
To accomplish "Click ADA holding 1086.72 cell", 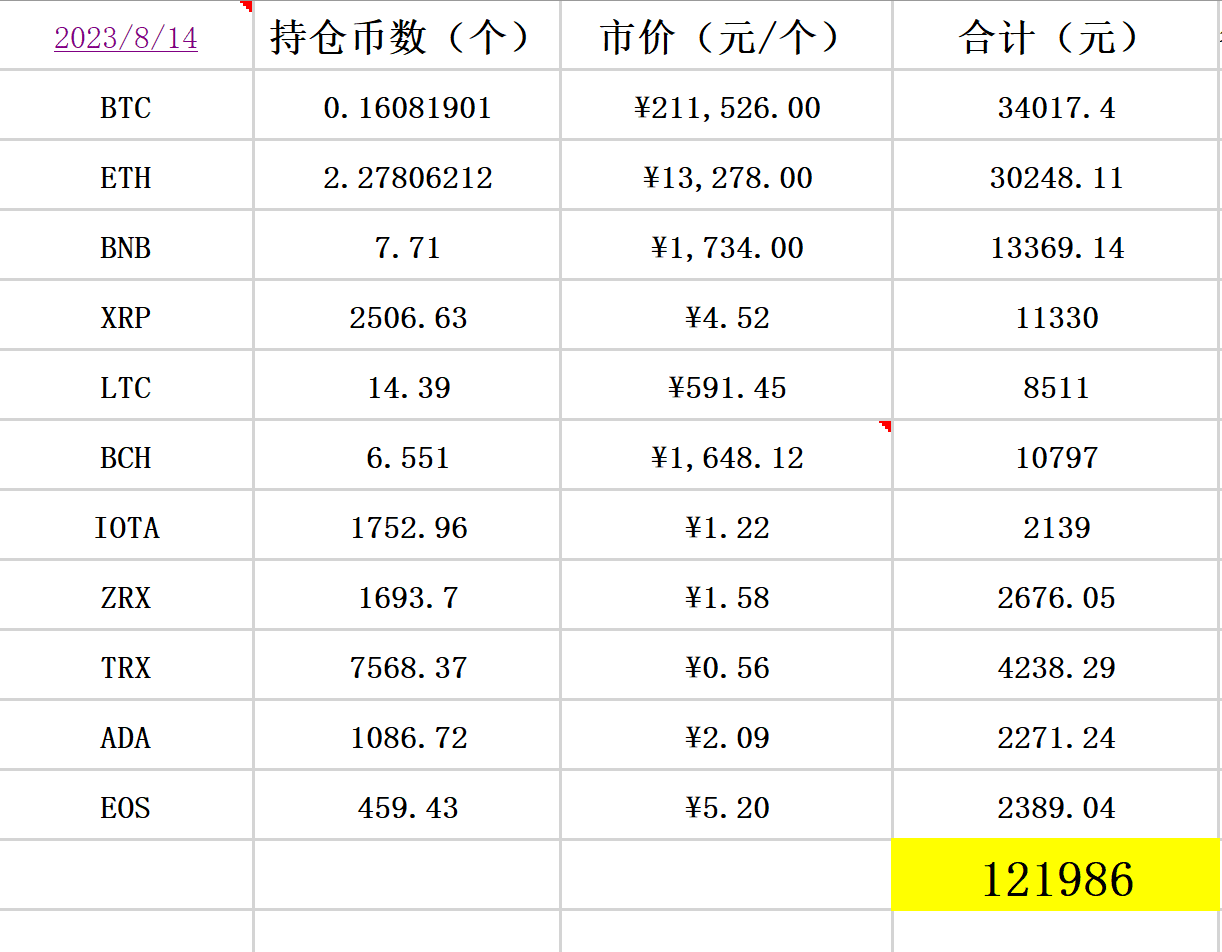I will tap(407, 735).
